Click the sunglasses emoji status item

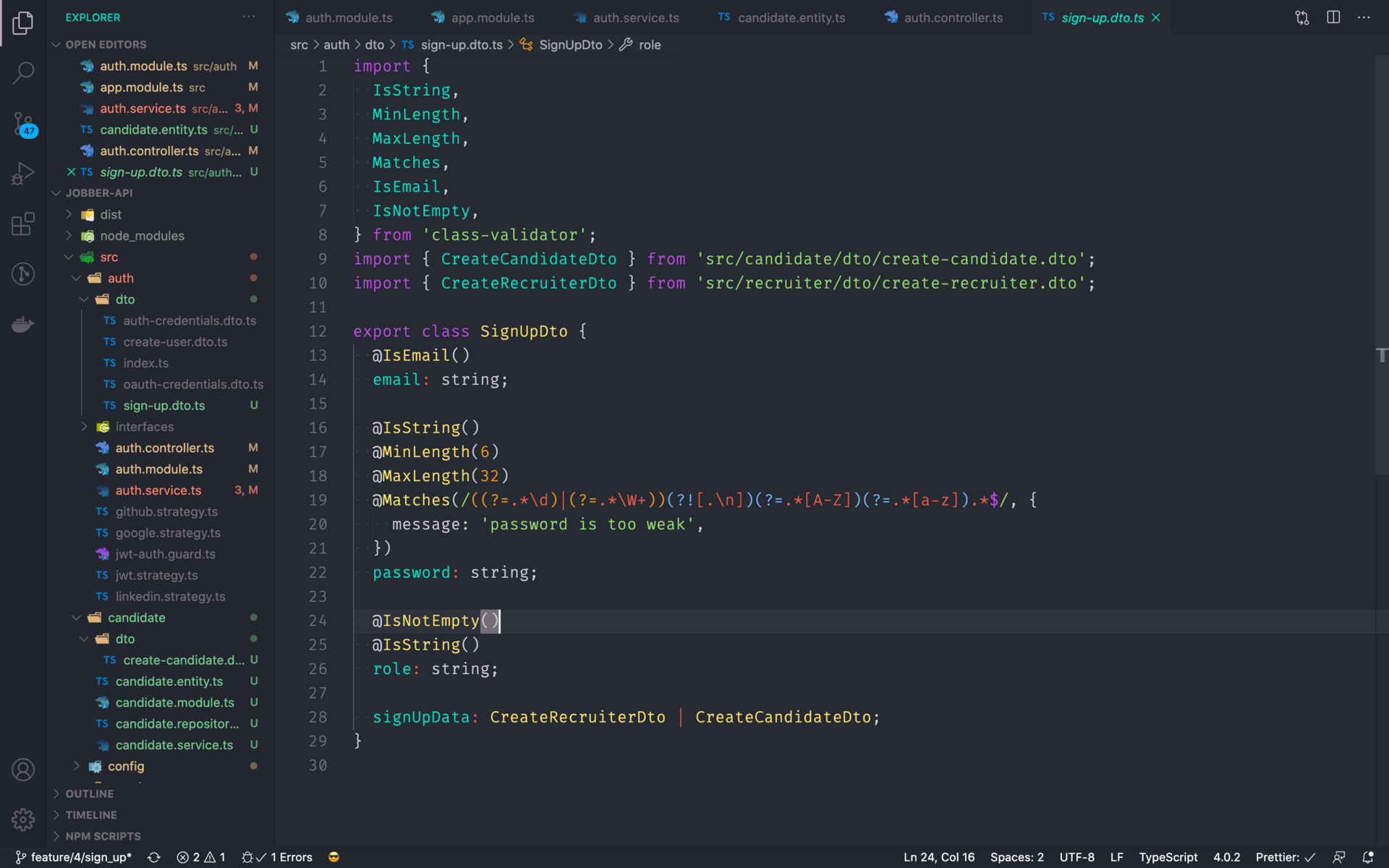click(334, 857)
